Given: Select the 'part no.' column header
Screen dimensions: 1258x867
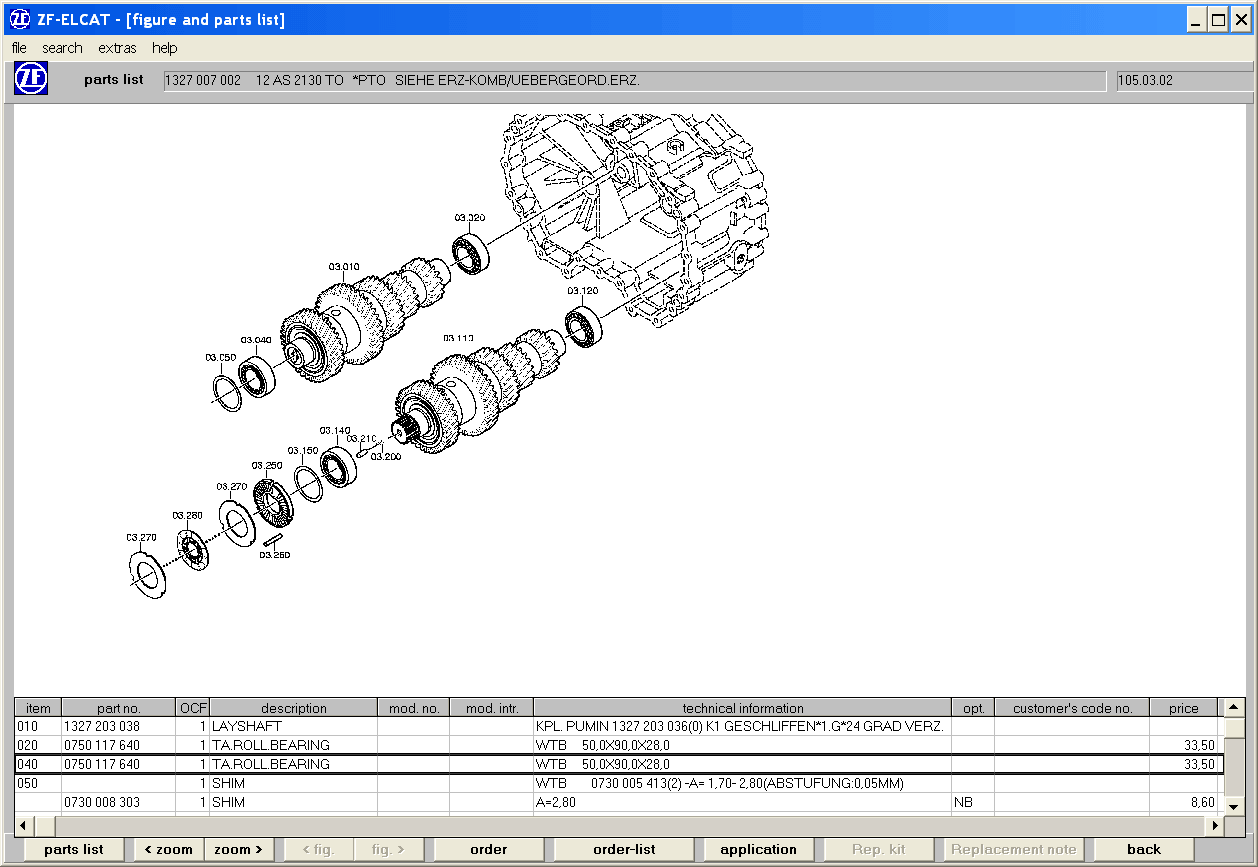Looking at the screenshot, I should pyautogui.click(x=118, y=708).
